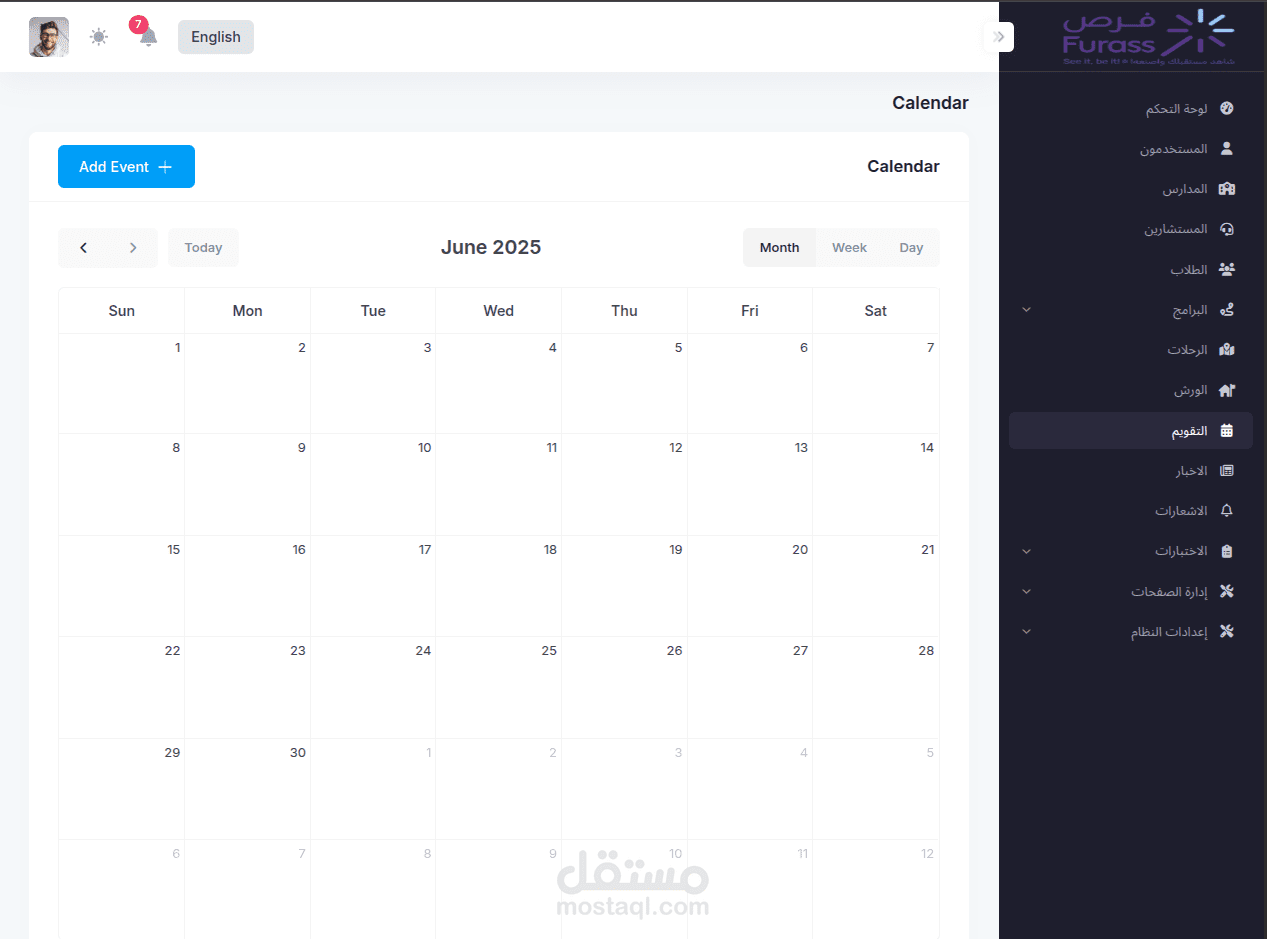Viewport: 1267px width, 939px height.
Task: Select June 26 day cell
Action: click(625, 687)
